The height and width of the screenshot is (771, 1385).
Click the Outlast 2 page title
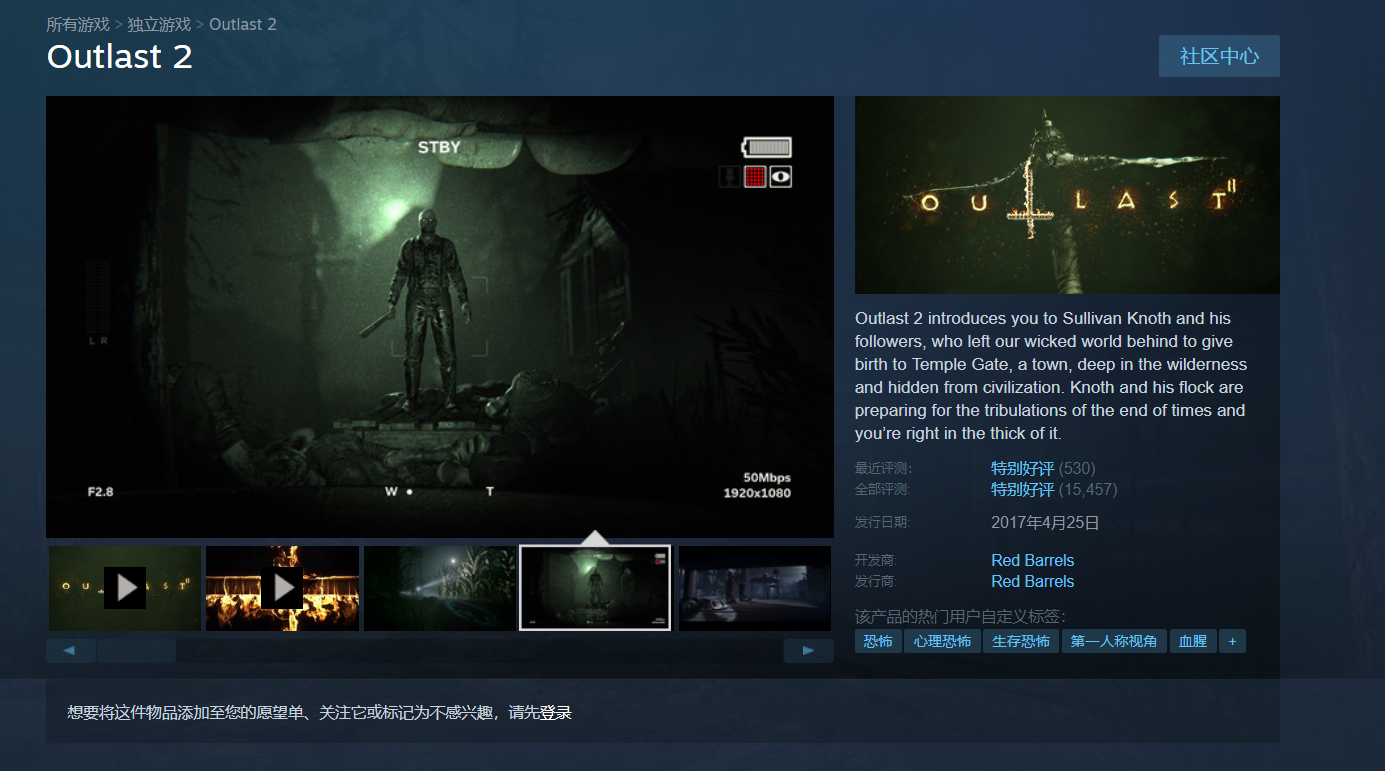click(x=120, y=57)
